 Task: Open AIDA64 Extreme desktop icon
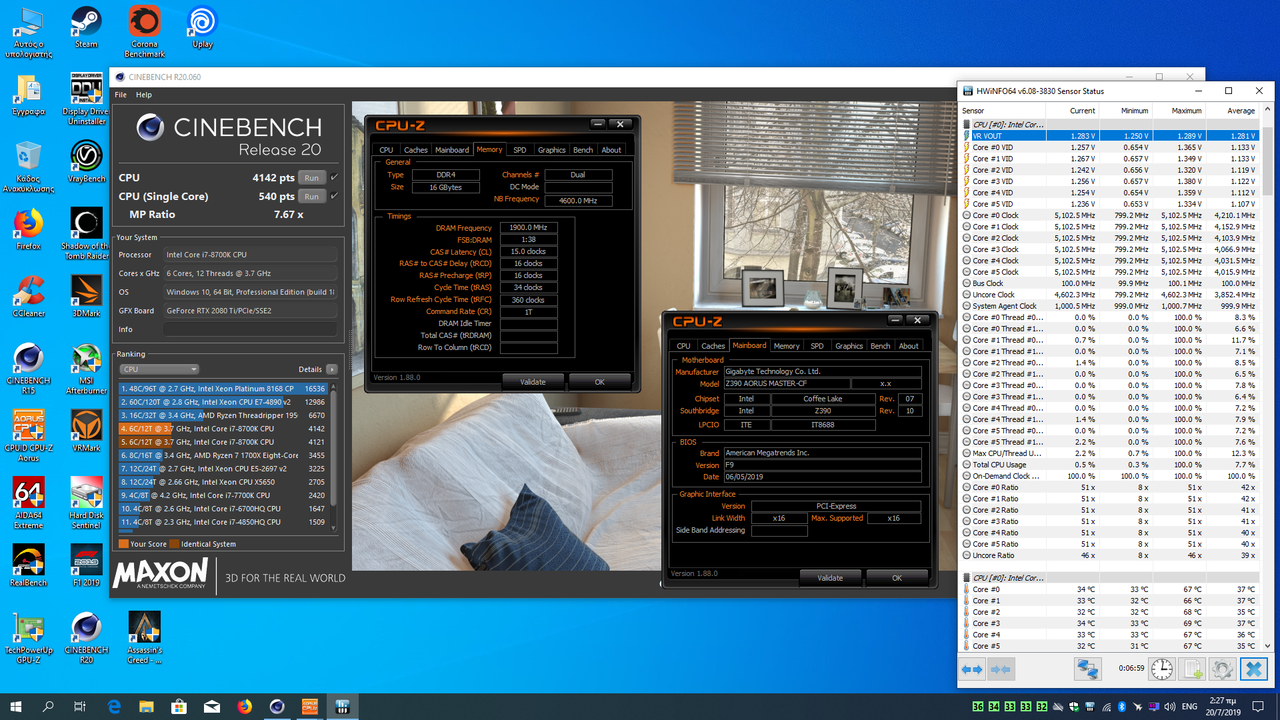29,504
